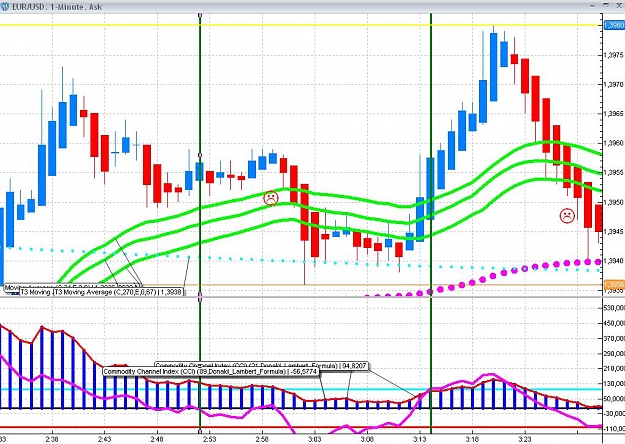
Task: Click the 2:48 time axis label
Action: click(x=157, y=439)
